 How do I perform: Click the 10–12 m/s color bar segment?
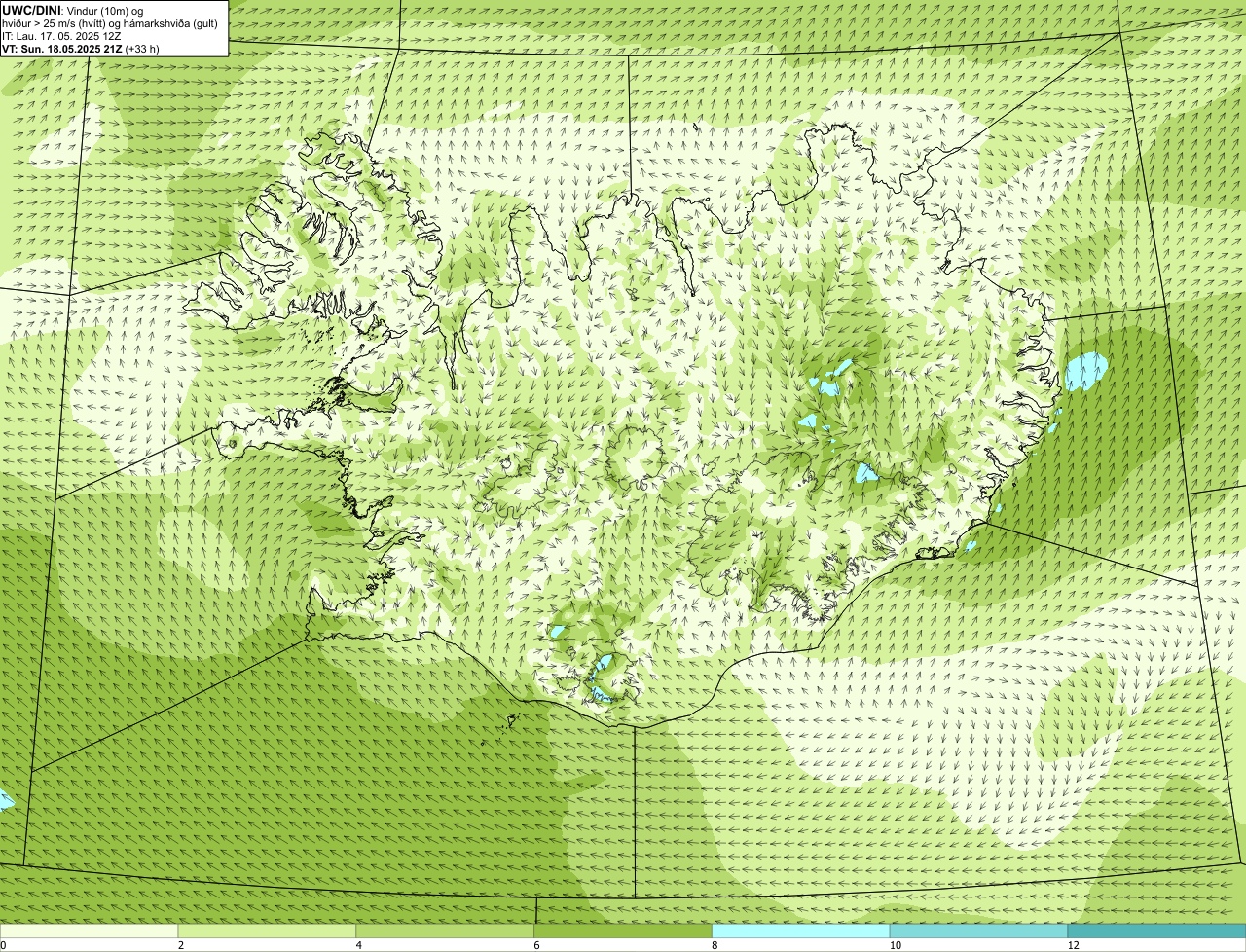pos(978,932)
